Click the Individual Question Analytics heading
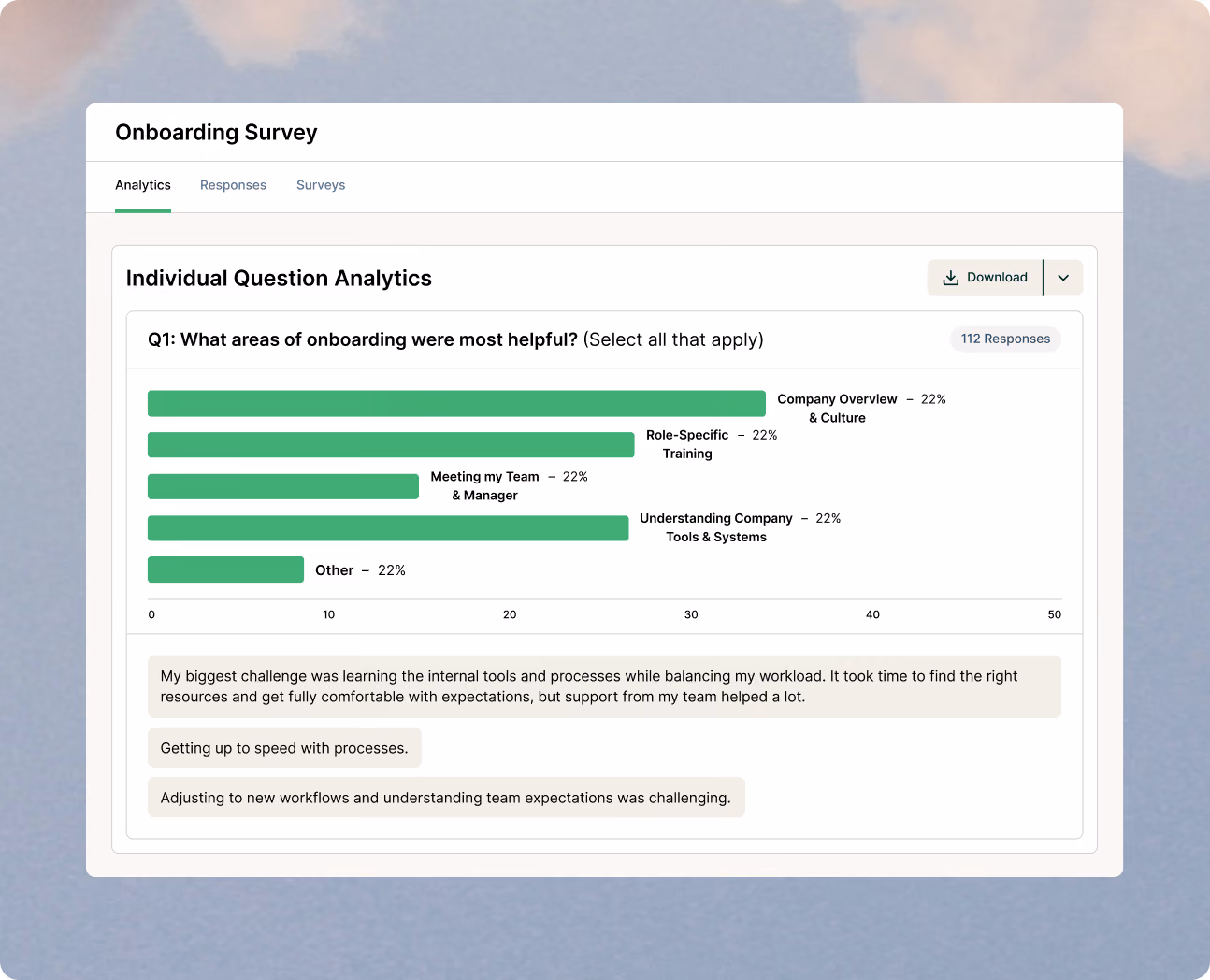Screen dimensions: 1210x980 [x=279, y=279]
